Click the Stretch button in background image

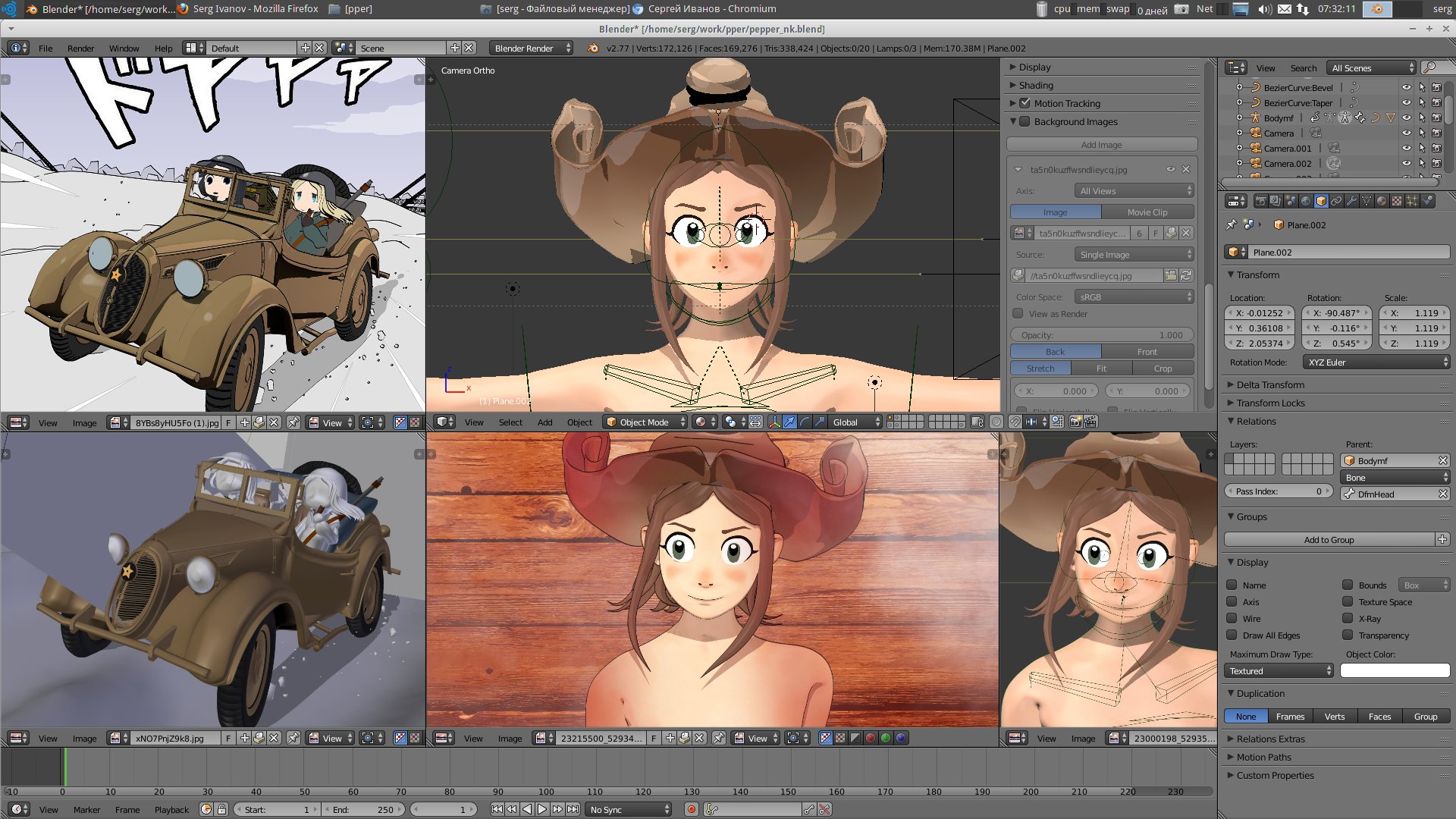click(1040, 368)
